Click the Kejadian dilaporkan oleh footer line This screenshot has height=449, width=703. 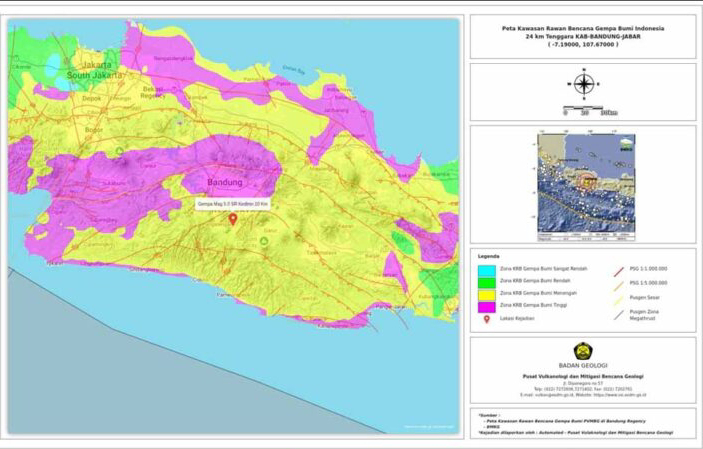pyautogui.click(x=575, y=432)
